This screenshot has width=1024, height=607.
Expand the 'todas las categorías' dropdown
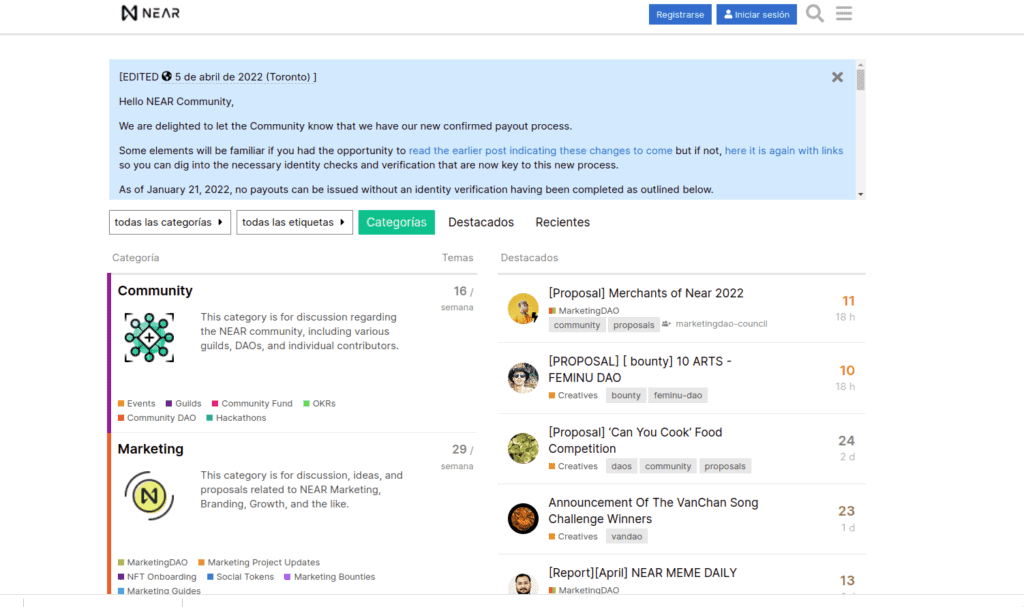170,222
